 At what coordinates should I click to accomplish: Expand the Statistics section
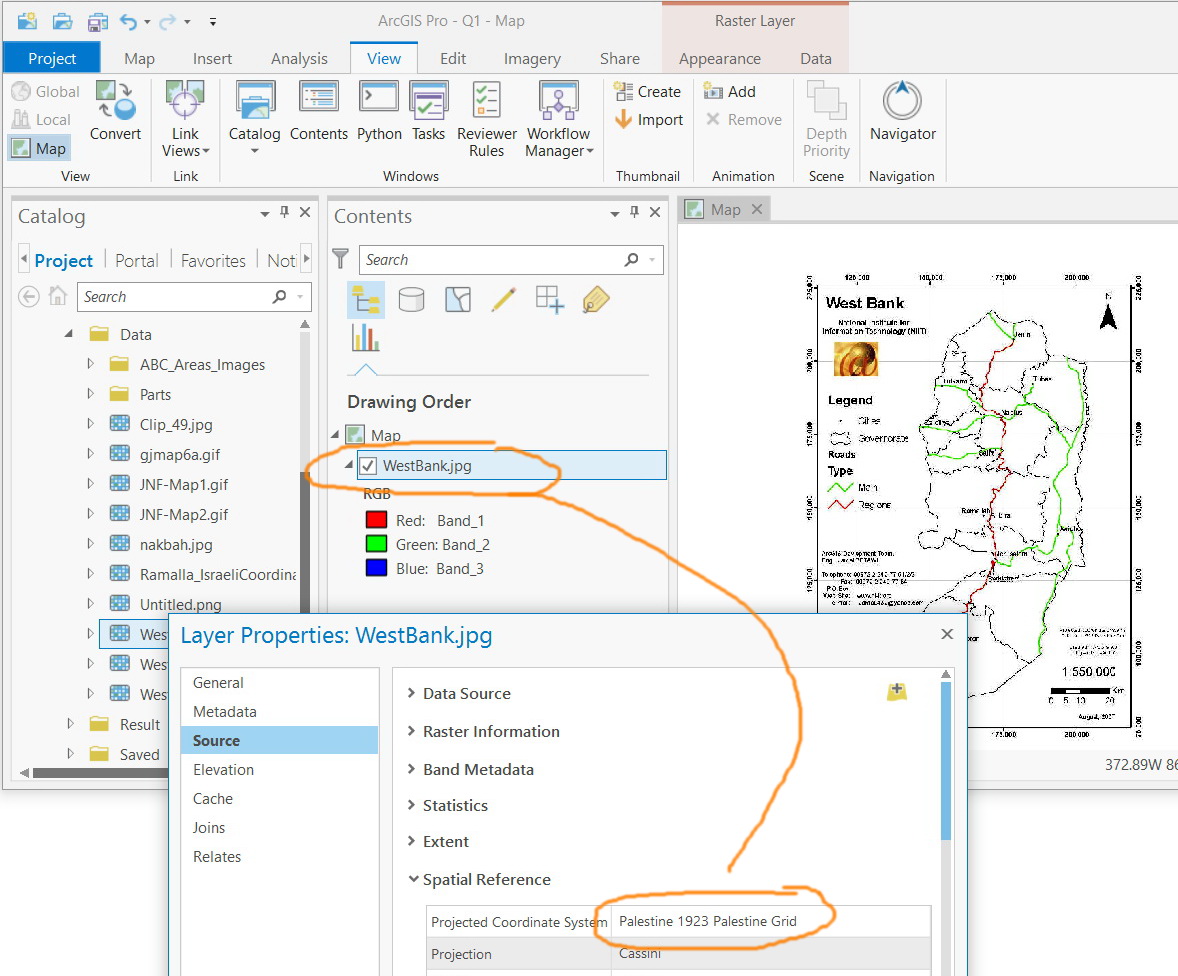(412, 805)
